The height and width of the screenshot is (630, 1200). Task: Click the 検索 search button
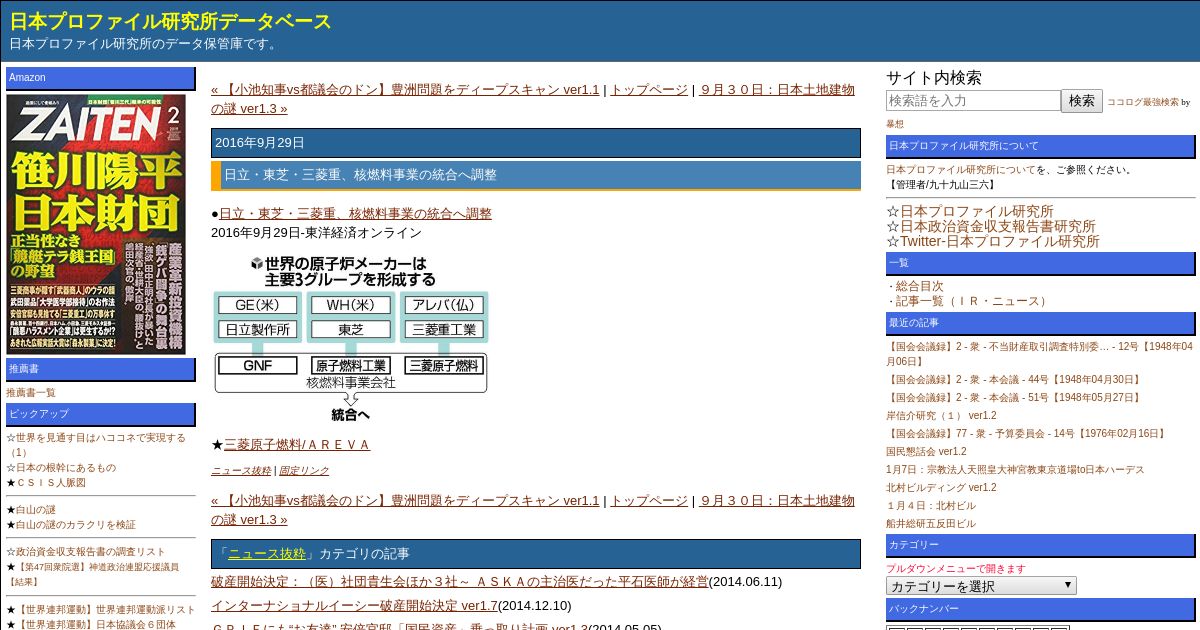pyautogui.click(x=1082, y=100)
